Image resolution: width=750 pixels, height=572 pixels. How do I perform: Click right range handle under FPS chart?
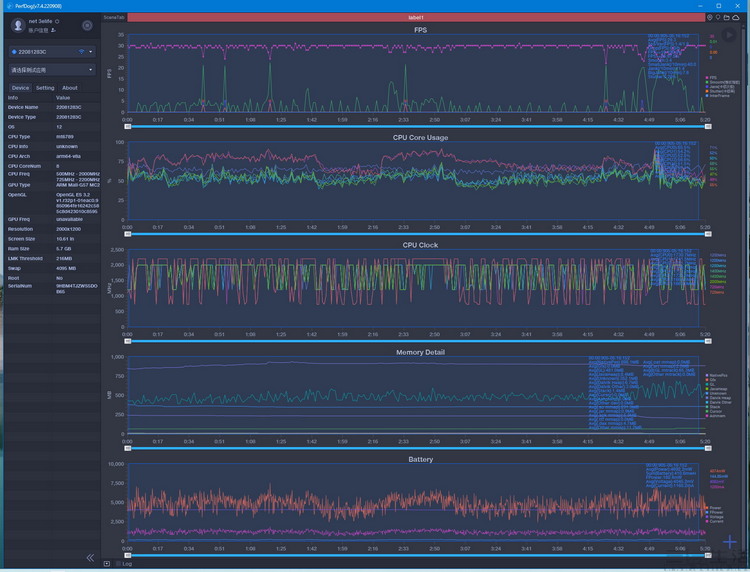[x=708, y=126]
